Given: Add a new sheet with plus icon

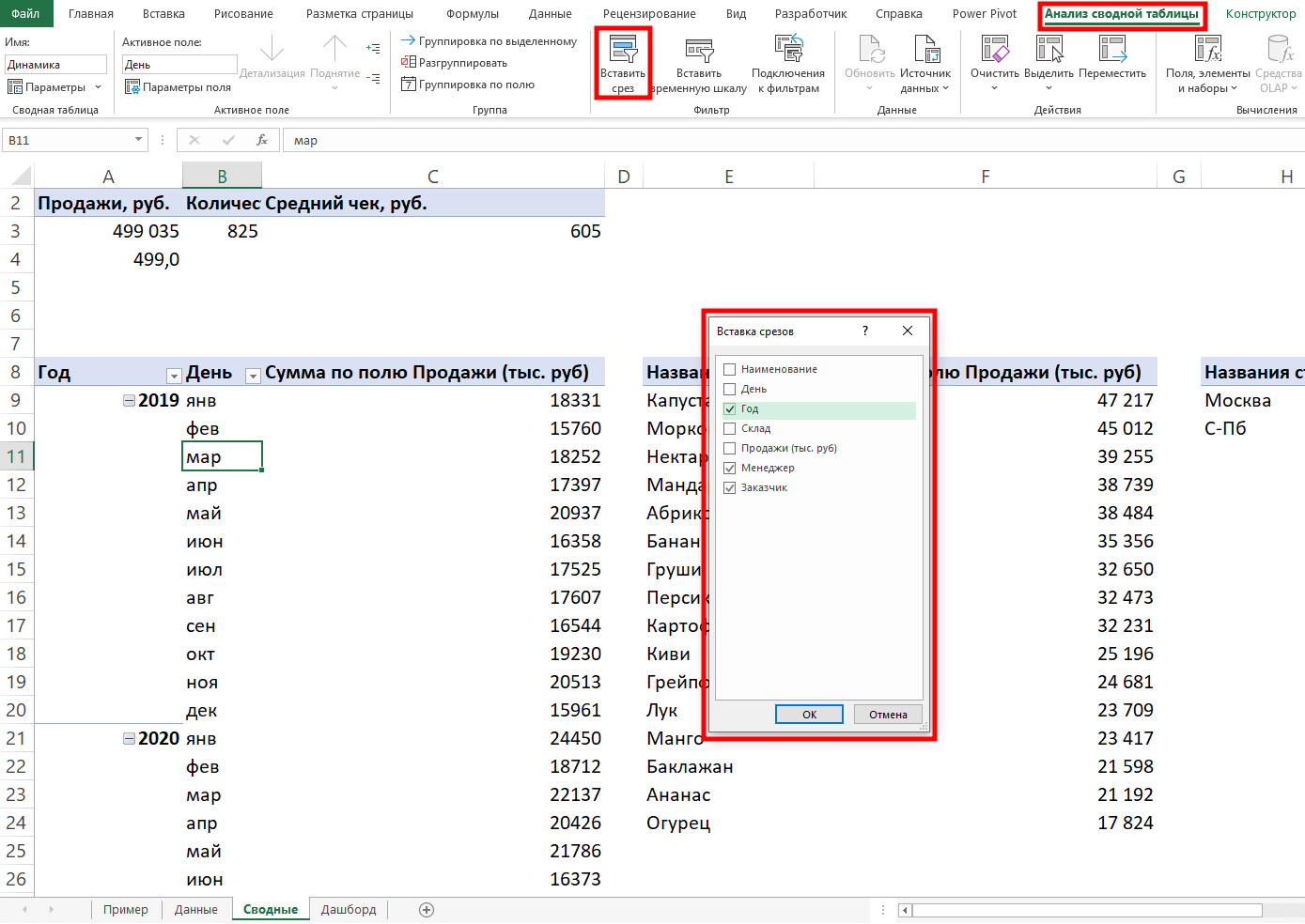Looking at the screenshot, I should point(427,909).
